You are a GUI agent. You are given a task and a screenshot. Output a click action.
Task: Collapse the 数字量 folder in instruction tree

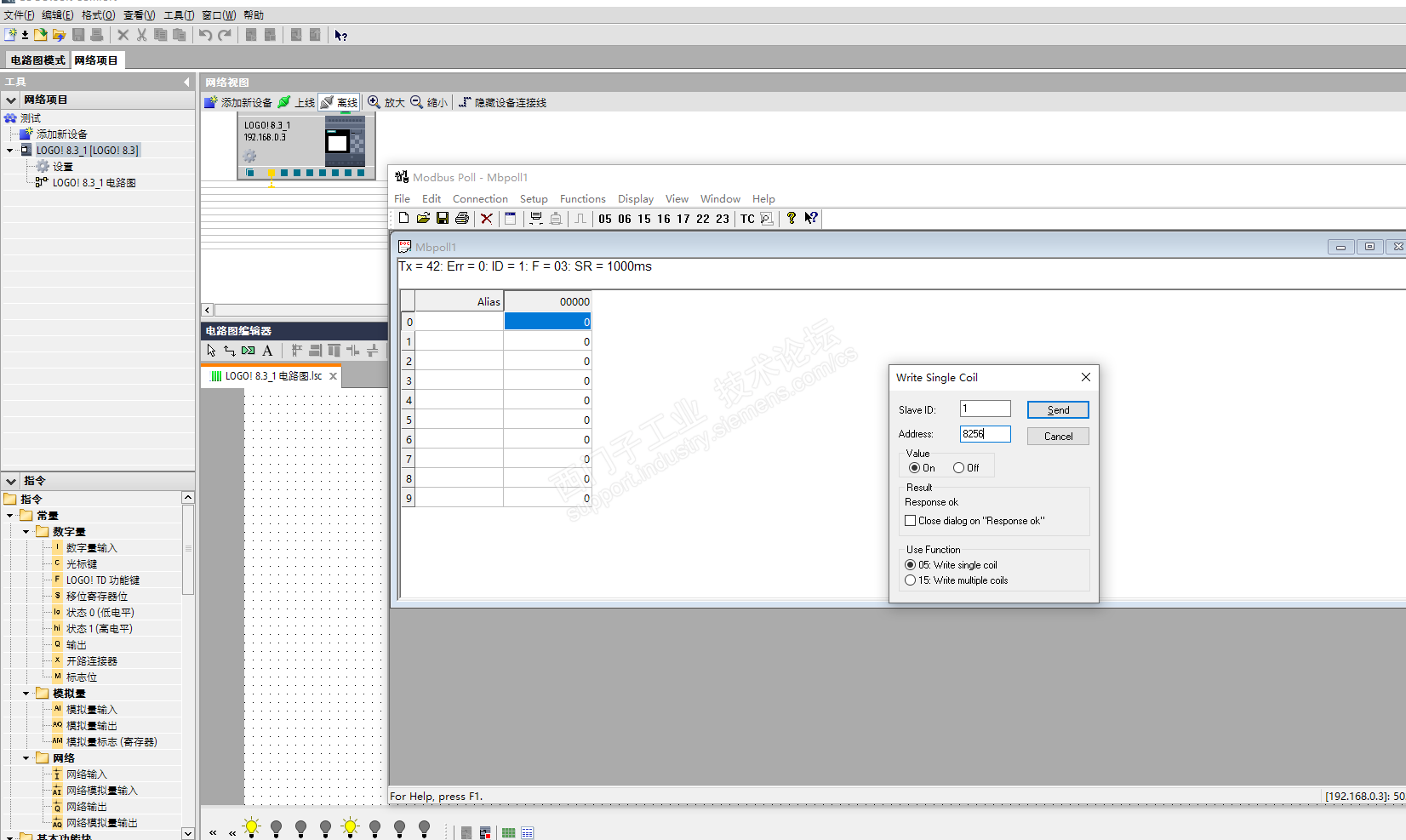click(x=26, y=532)
